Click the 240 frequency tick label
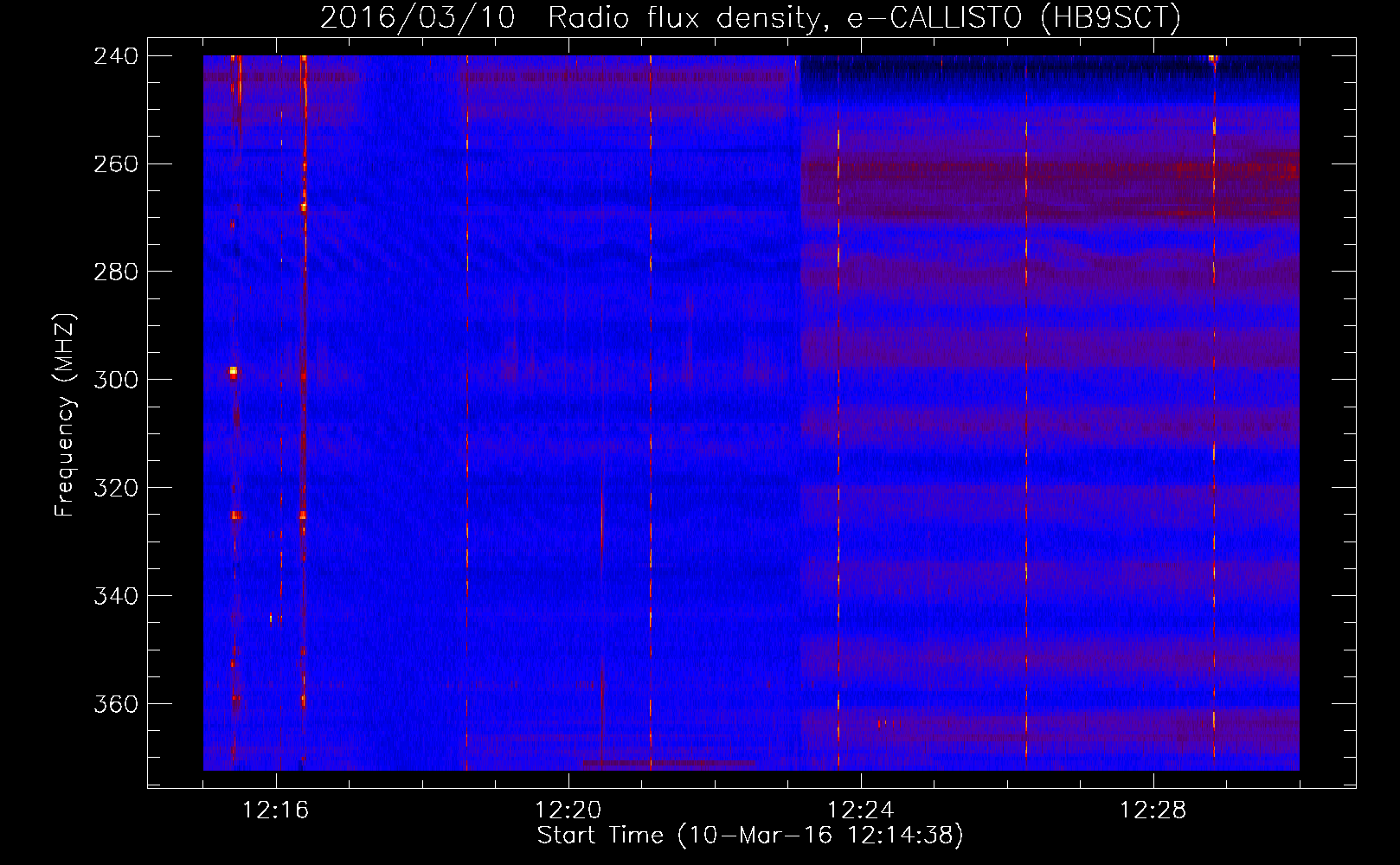Viewport: 1400px width, 865px height. coord(116,56)
